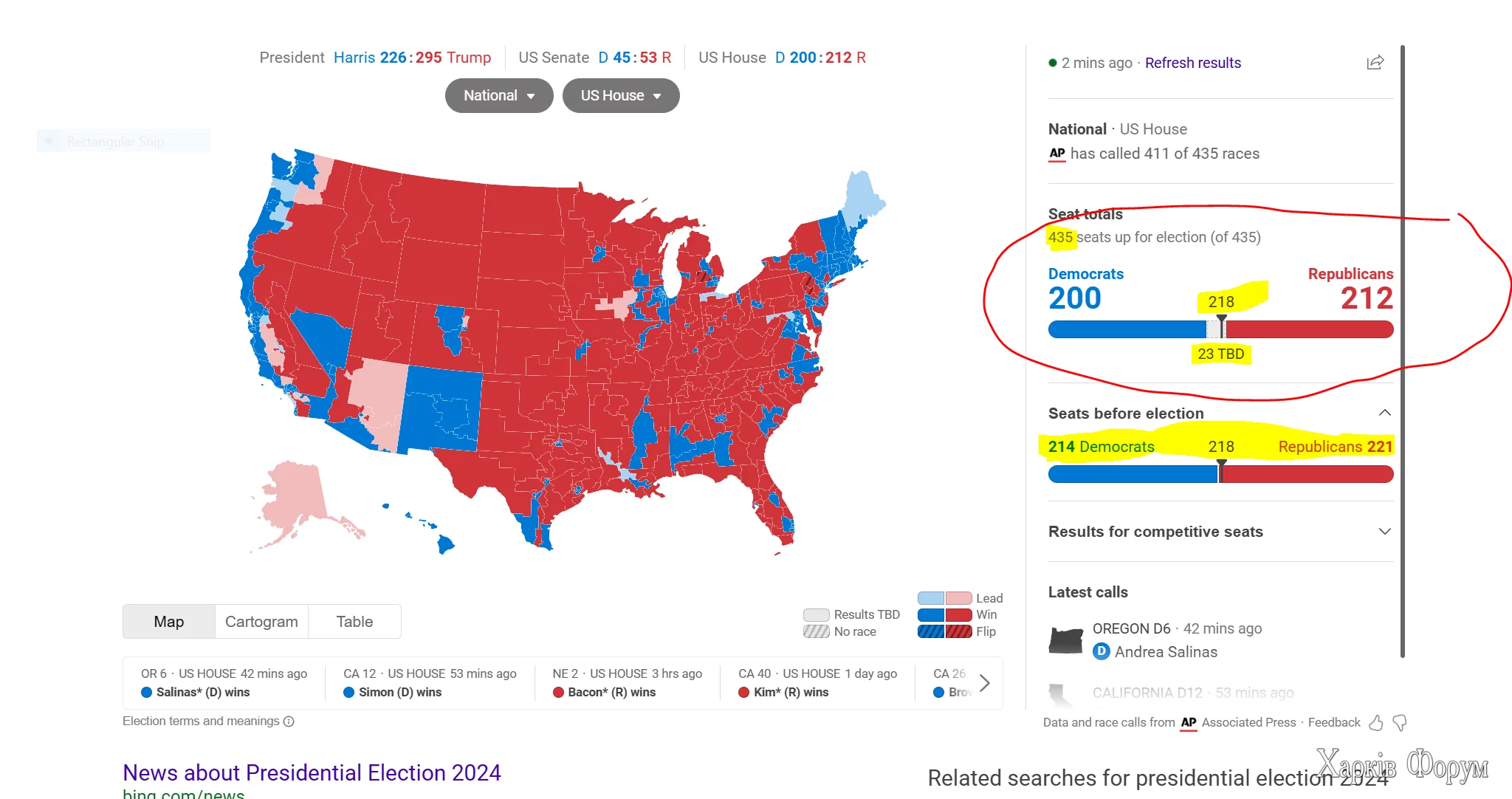Expand Results for competitive seats

coord(1384,532)
